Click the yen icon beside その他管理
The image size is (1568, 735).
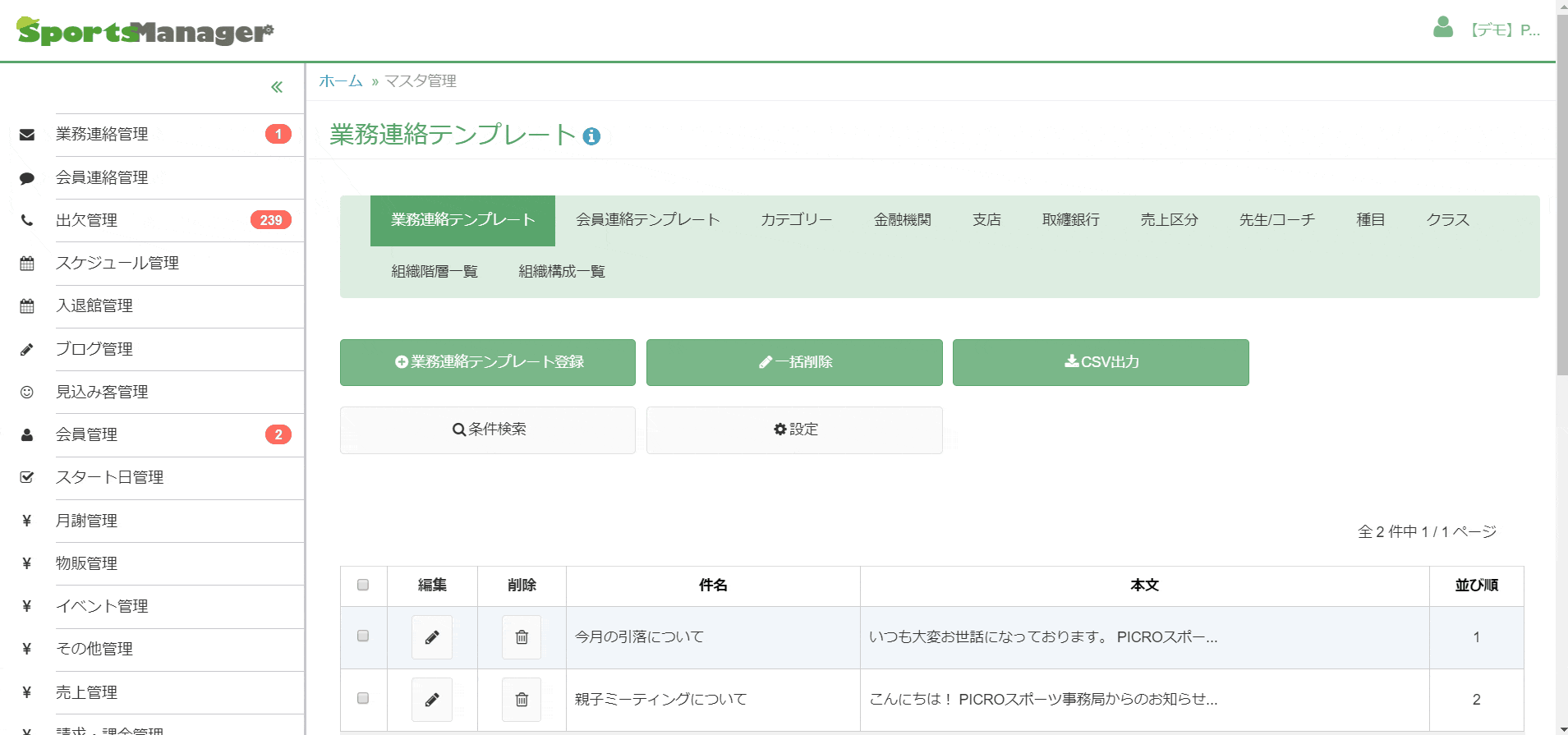pyautogui.click(x=27, y=649)
